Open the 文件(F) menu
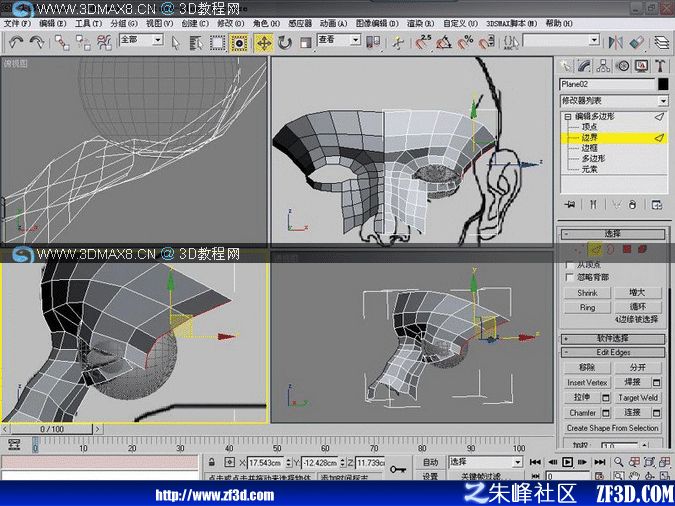The image size is (675, 506). (17, 23)
